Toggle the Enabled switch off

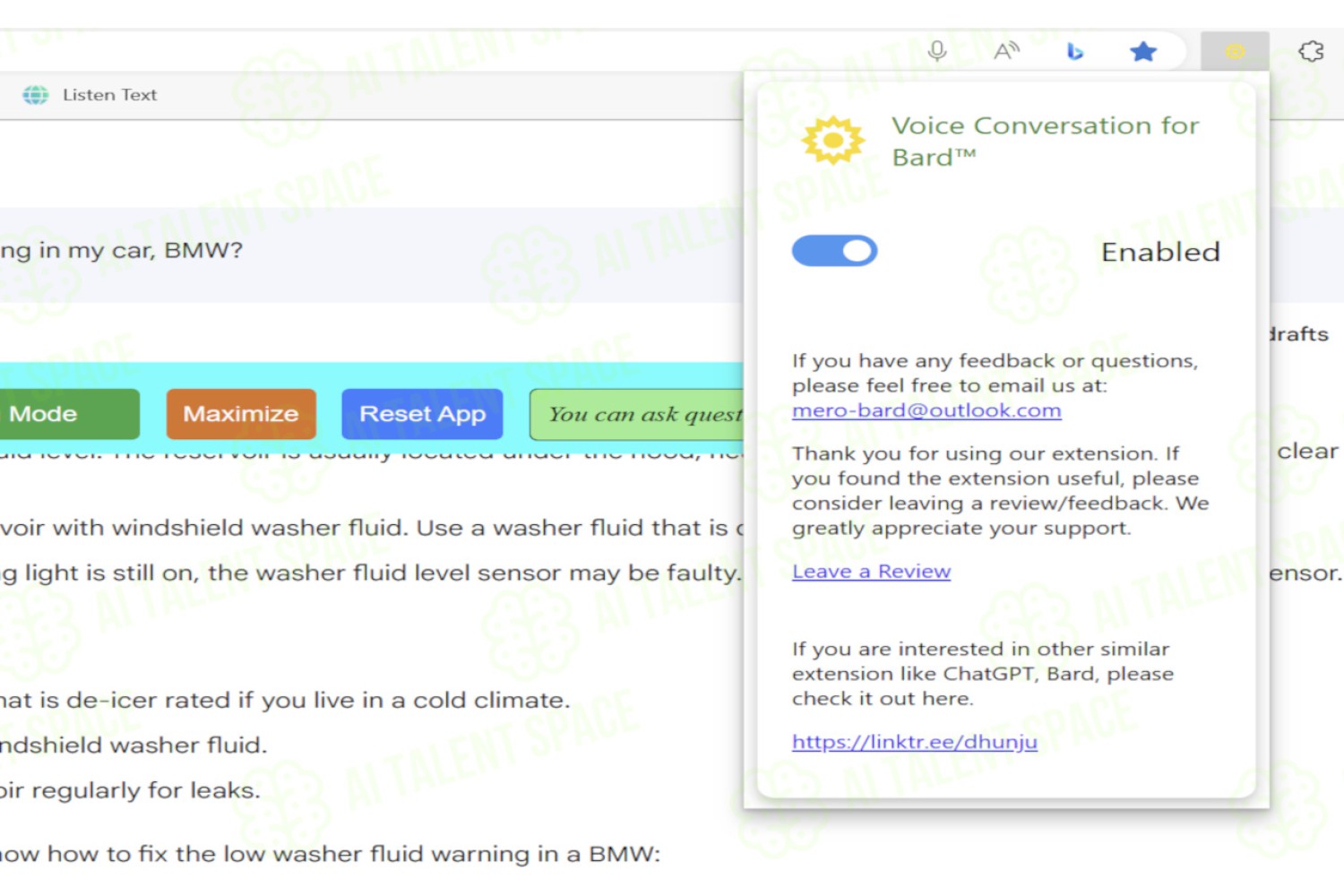point(834,251)
